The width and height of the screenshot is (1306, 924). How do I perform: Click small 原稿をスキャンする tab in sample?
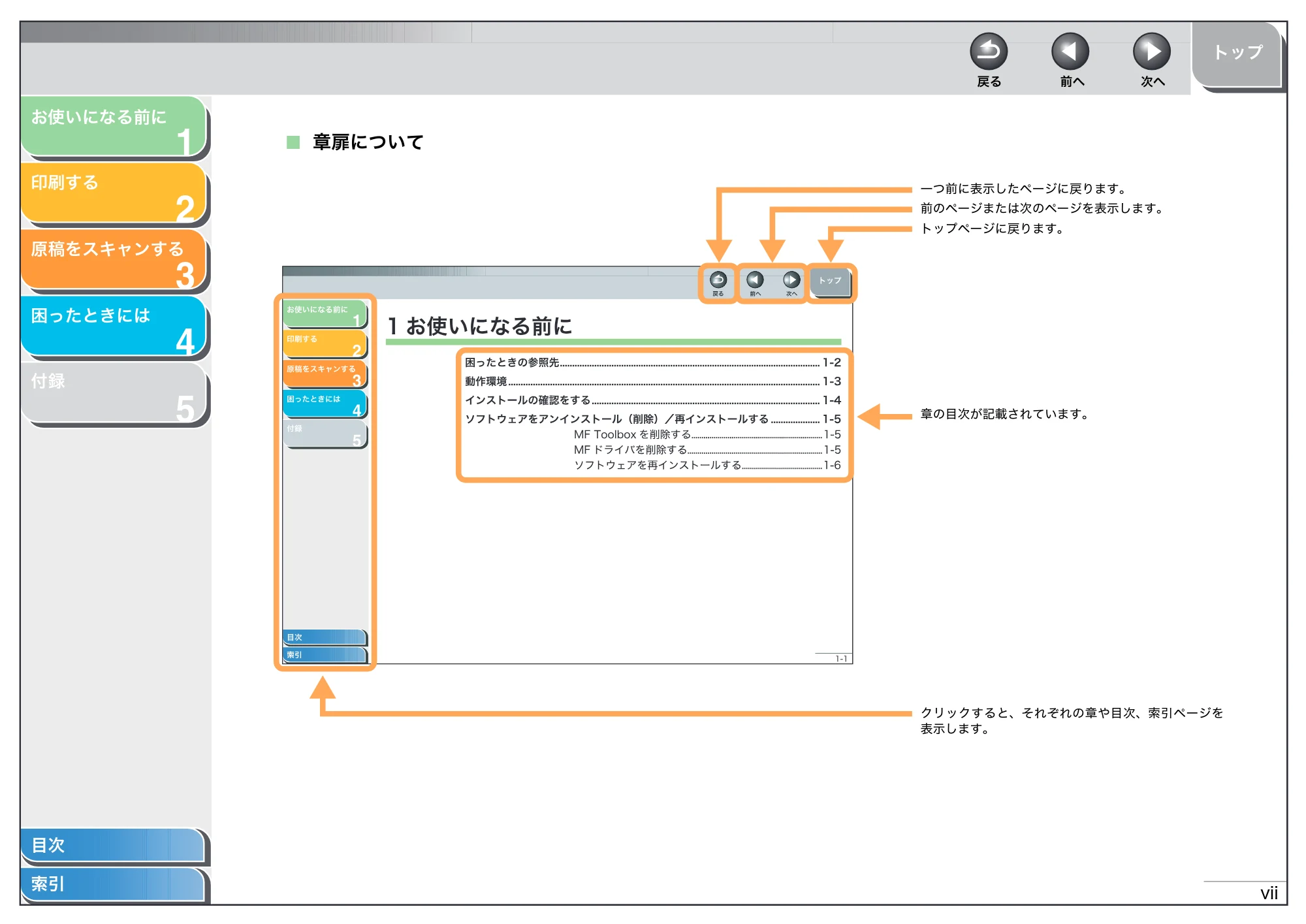click(325, 374)
